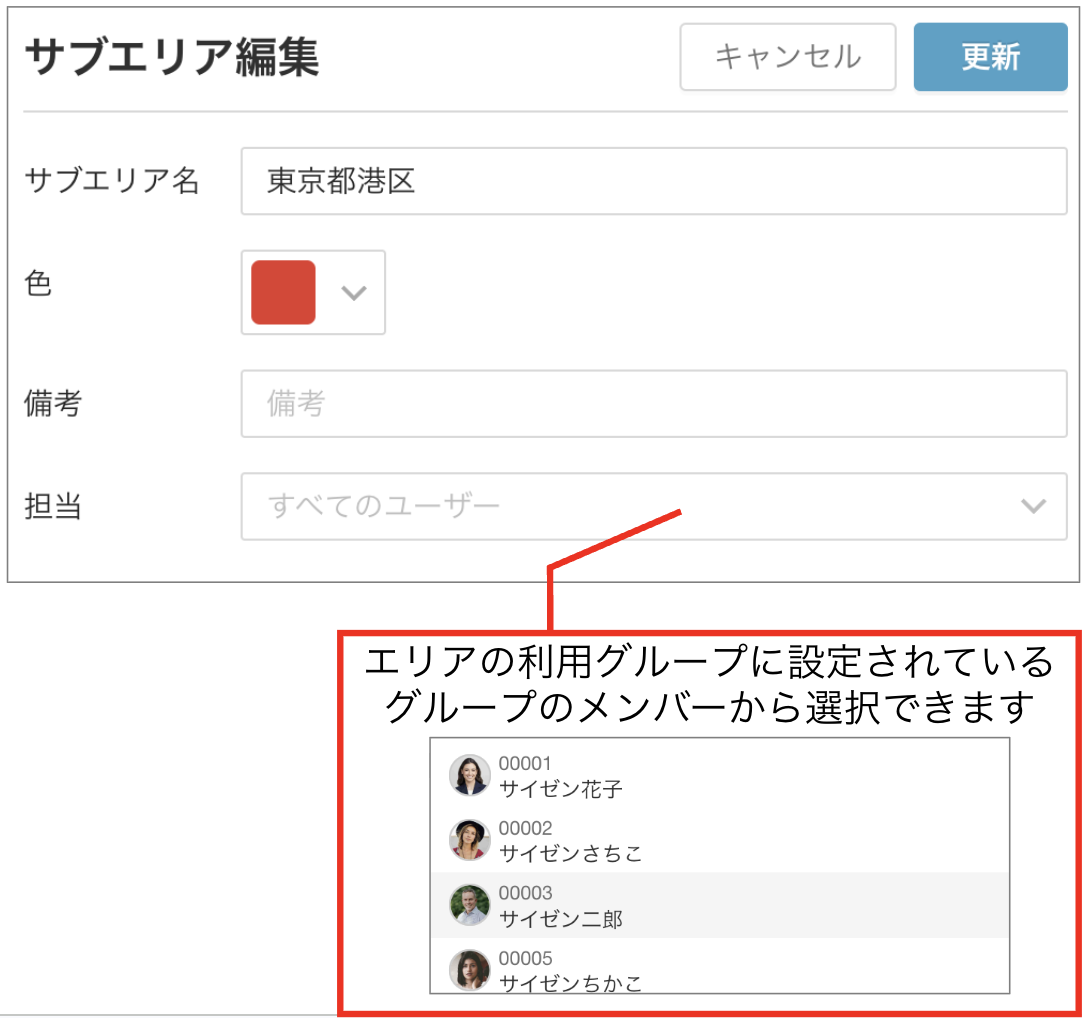Viewport: 1082px width, 1018px height.
Task: Click the 更新 button
Action: click(x=990, y=57)
